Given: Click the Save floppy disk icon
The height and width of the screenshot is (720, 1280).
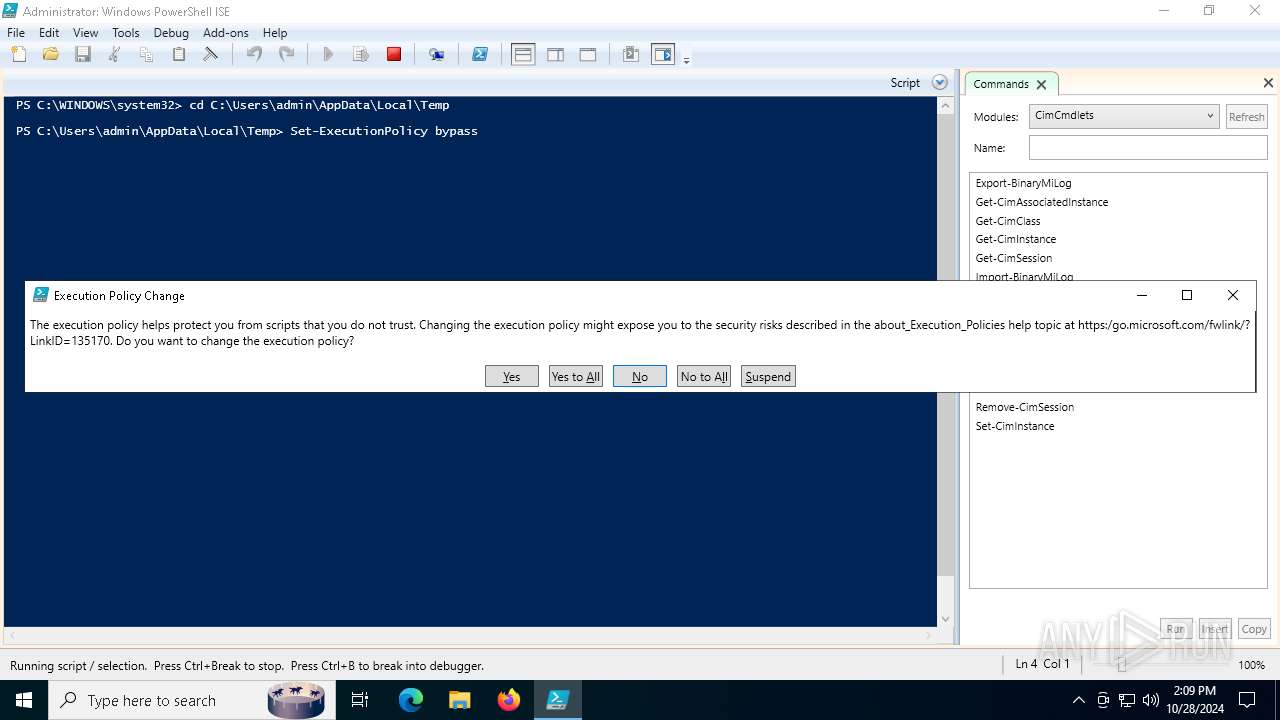Looking at the screenshot, I should (x=82, y=54).
